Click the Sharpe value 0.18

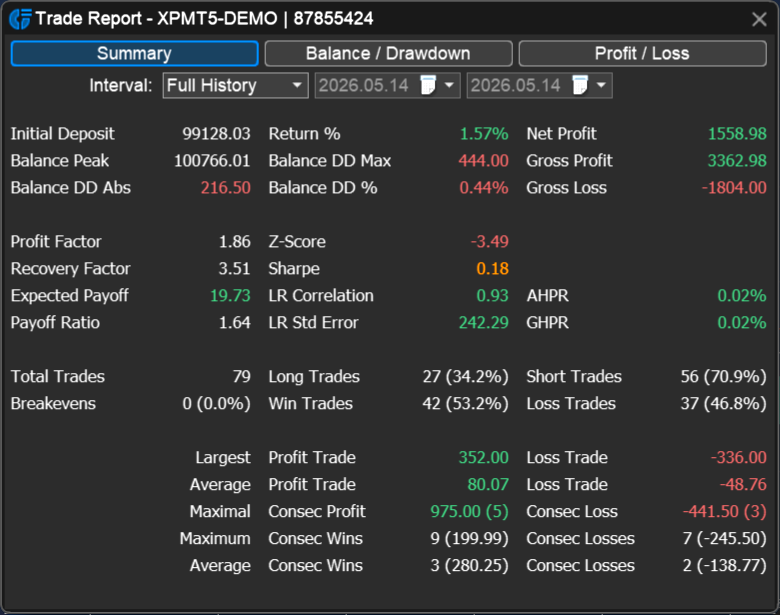point(492,269)
